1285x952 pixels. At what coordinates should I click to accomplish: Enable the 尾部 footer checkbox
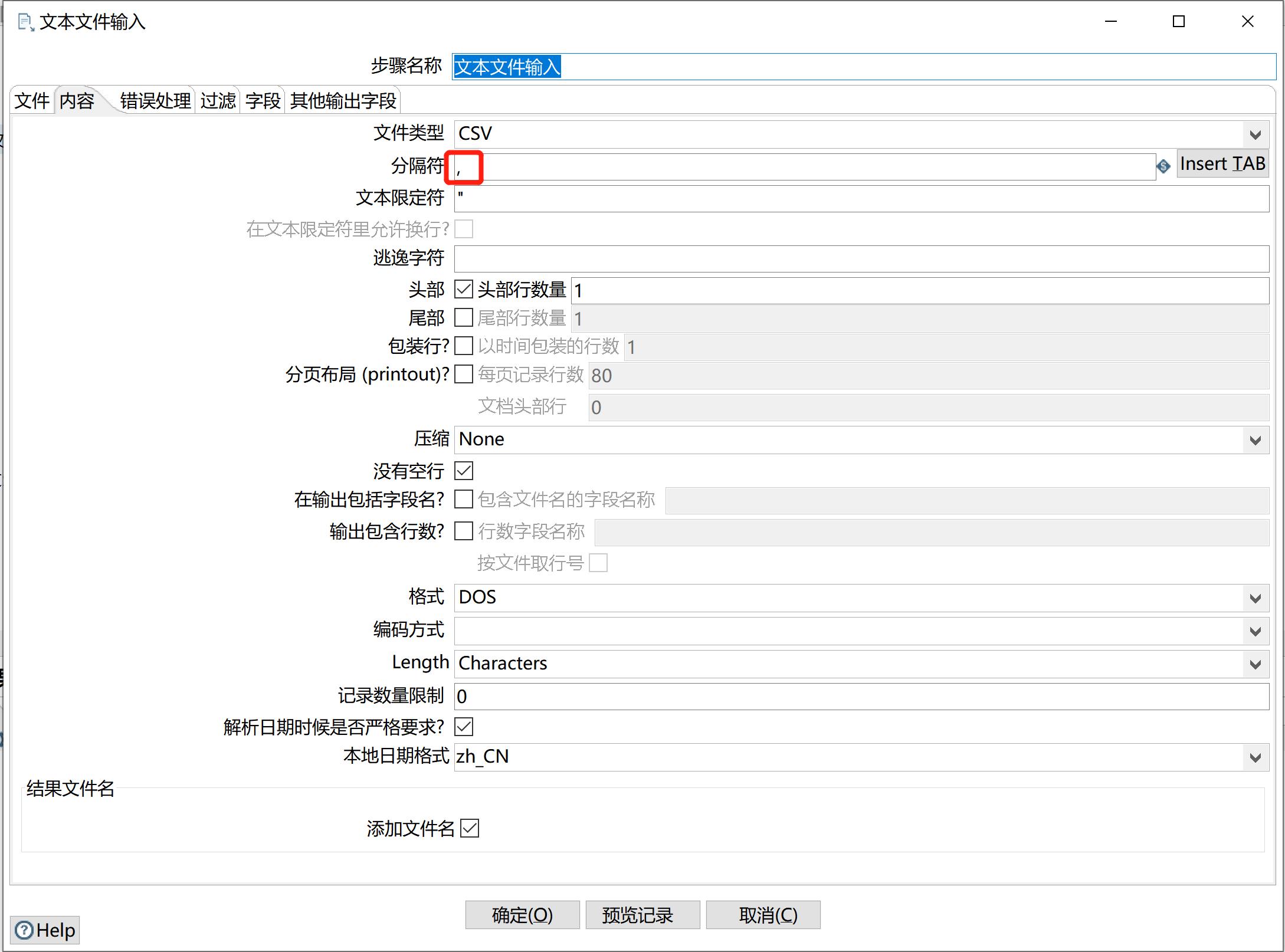[x=464, y=318]
